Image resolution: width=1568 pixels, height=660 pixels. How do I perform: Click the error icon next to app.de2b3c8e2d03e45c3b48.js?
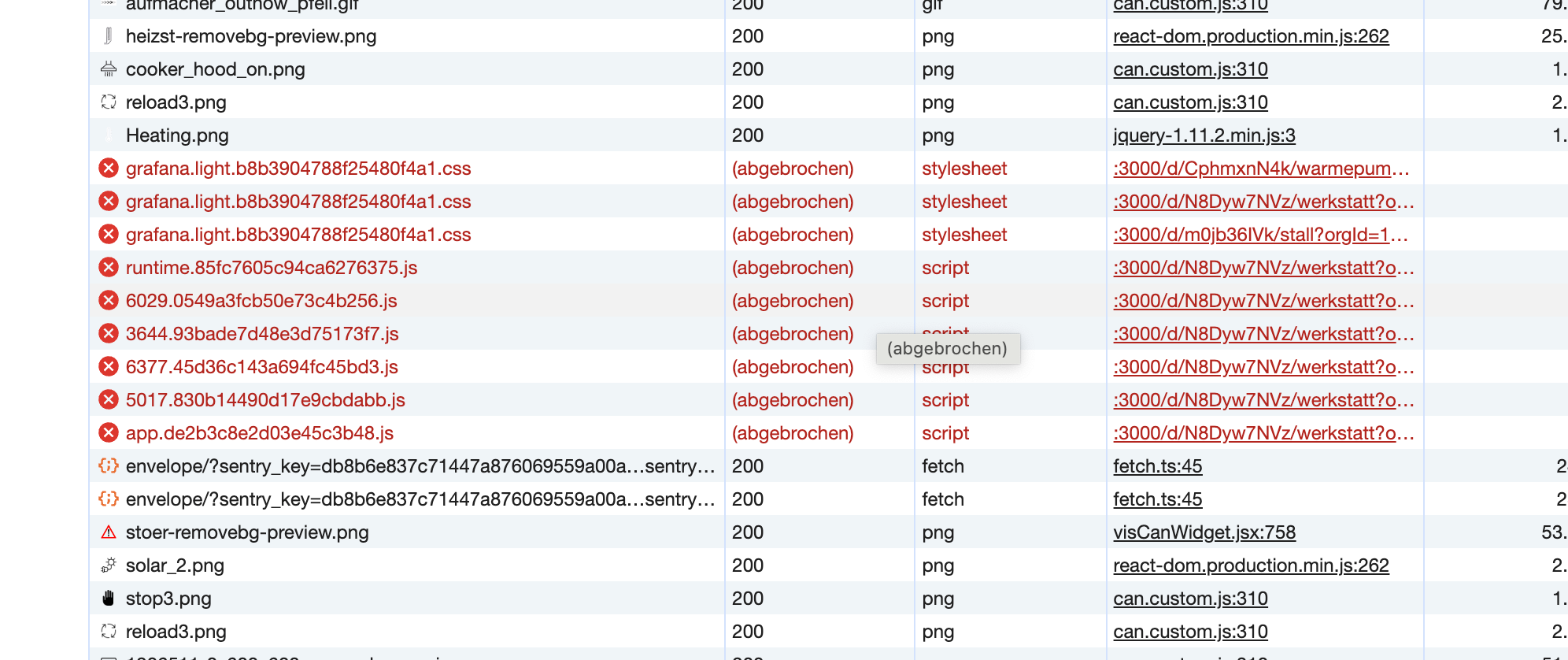(x=109, y=433)
